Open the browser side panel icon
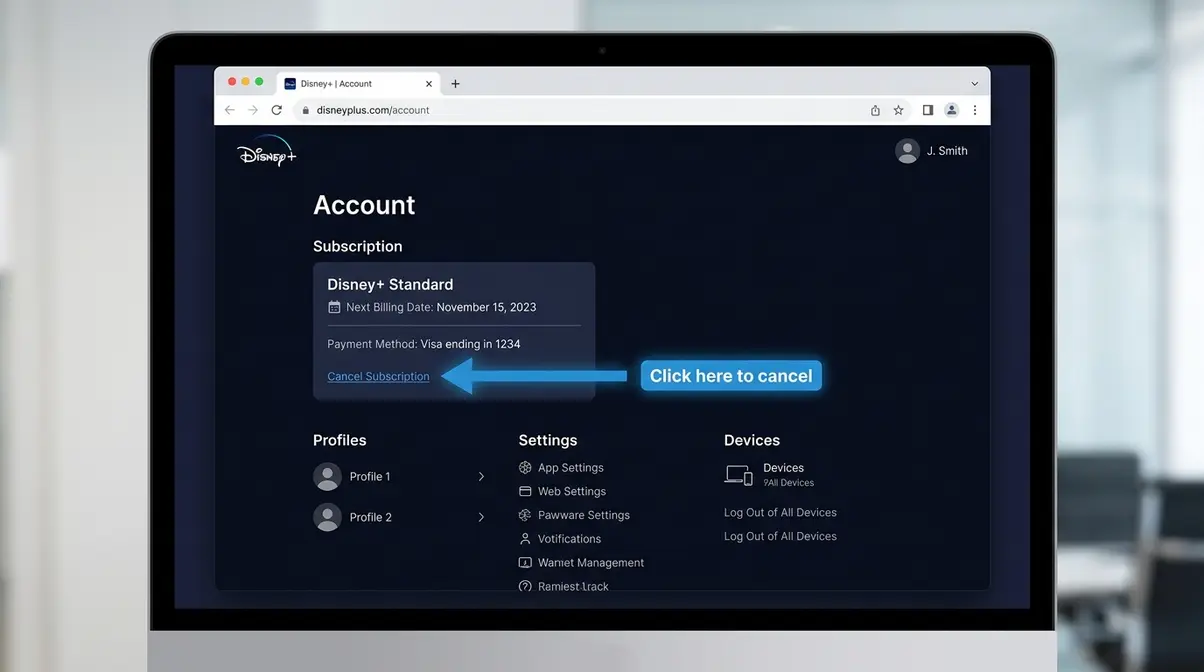This screenshot has width=1204, height=672. pyautogui.click(x=928, y=110)
